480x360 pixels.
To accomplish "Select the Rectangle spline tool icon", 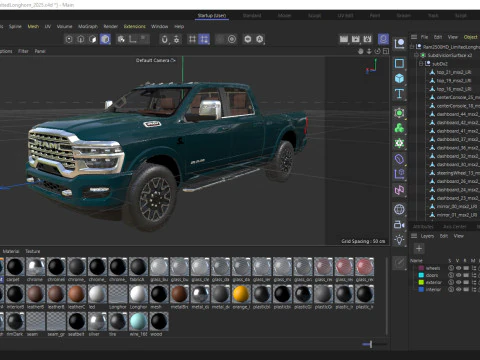I will pos(399,63).
